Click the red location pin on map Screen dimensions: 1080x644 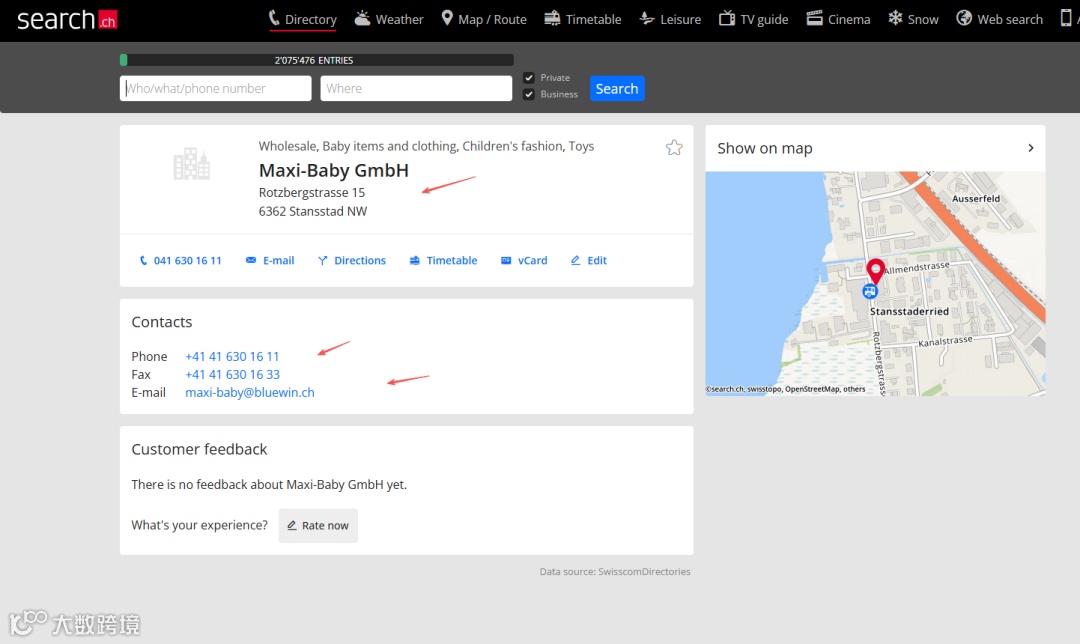(875, 271)
